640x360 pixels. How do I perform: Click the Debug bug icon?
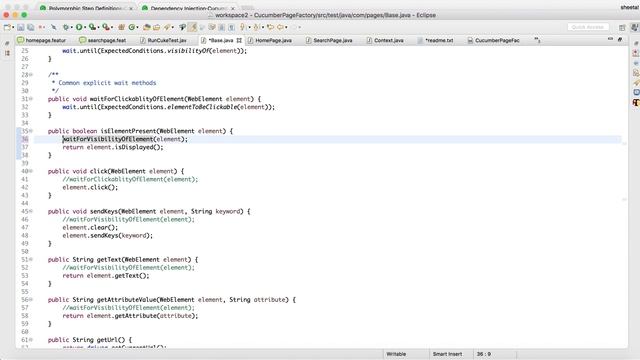pyautogui.click(x=65, y=27)
